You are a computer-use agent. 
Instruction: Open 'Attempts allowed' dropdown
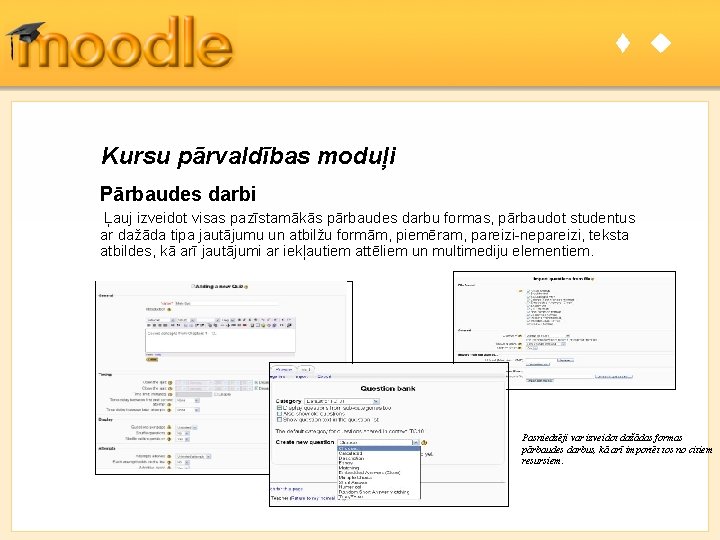193,456
